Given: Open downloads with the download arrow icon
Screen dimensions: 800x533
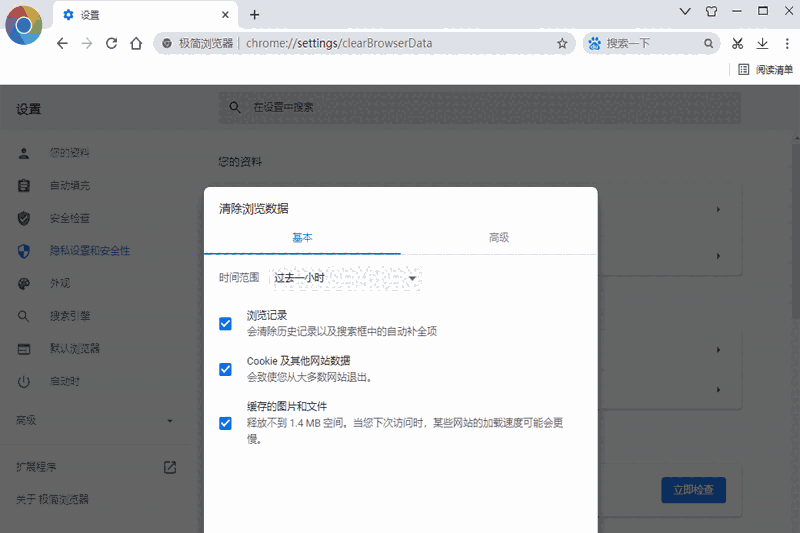Looking at the screenshot, I should tap(762, 43).
